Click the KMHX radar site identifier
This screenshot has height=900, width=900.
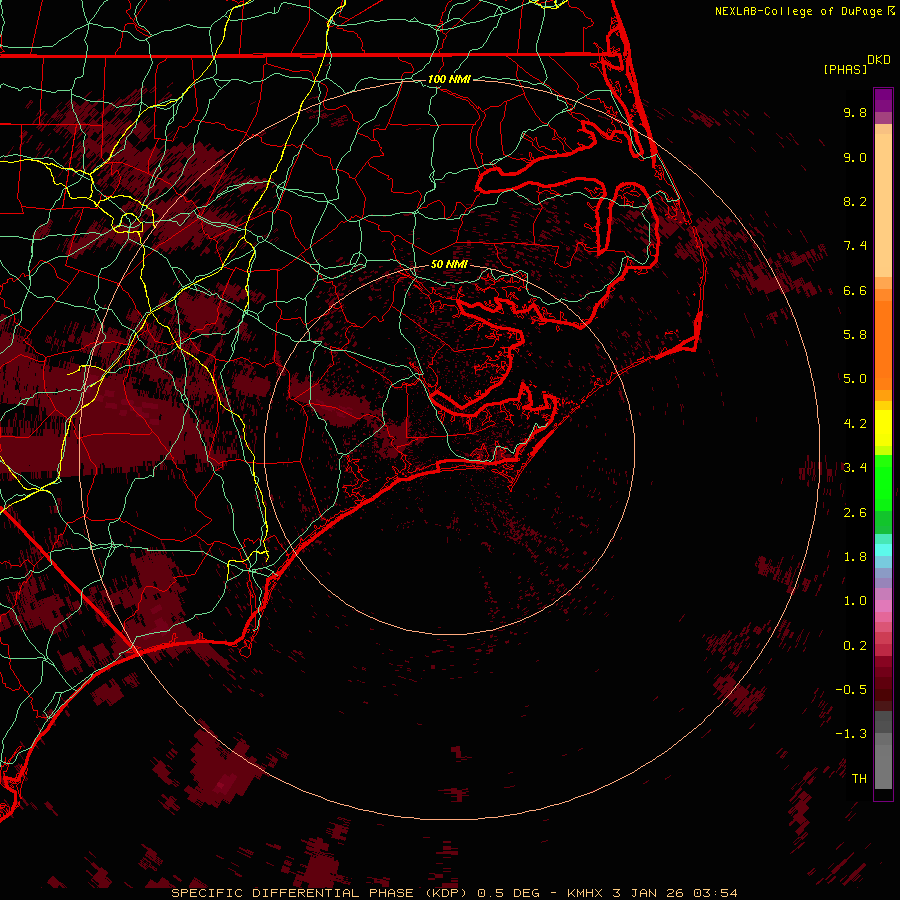[585, 893]
